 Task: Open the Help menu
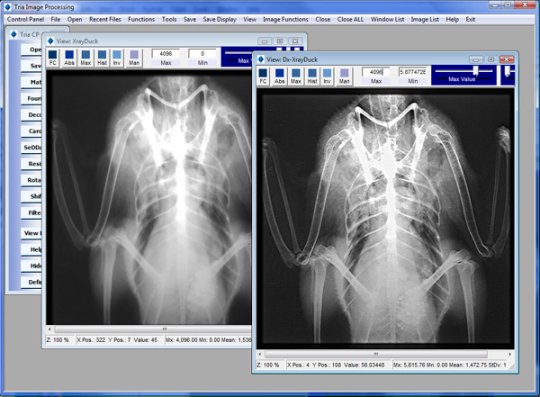[x=452, y=19]
